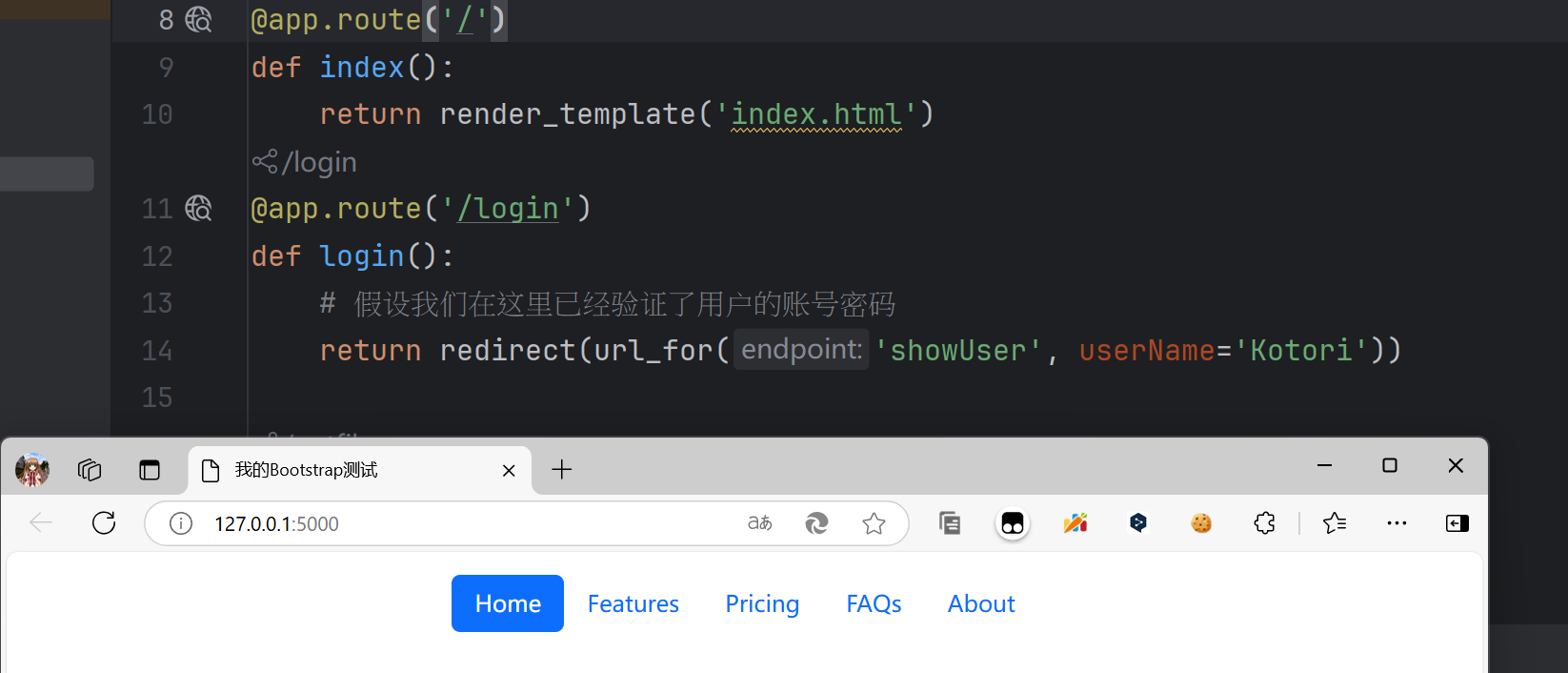Go to the Features nav link
The height and width of the screenshot is (673, 1568).
633,603
